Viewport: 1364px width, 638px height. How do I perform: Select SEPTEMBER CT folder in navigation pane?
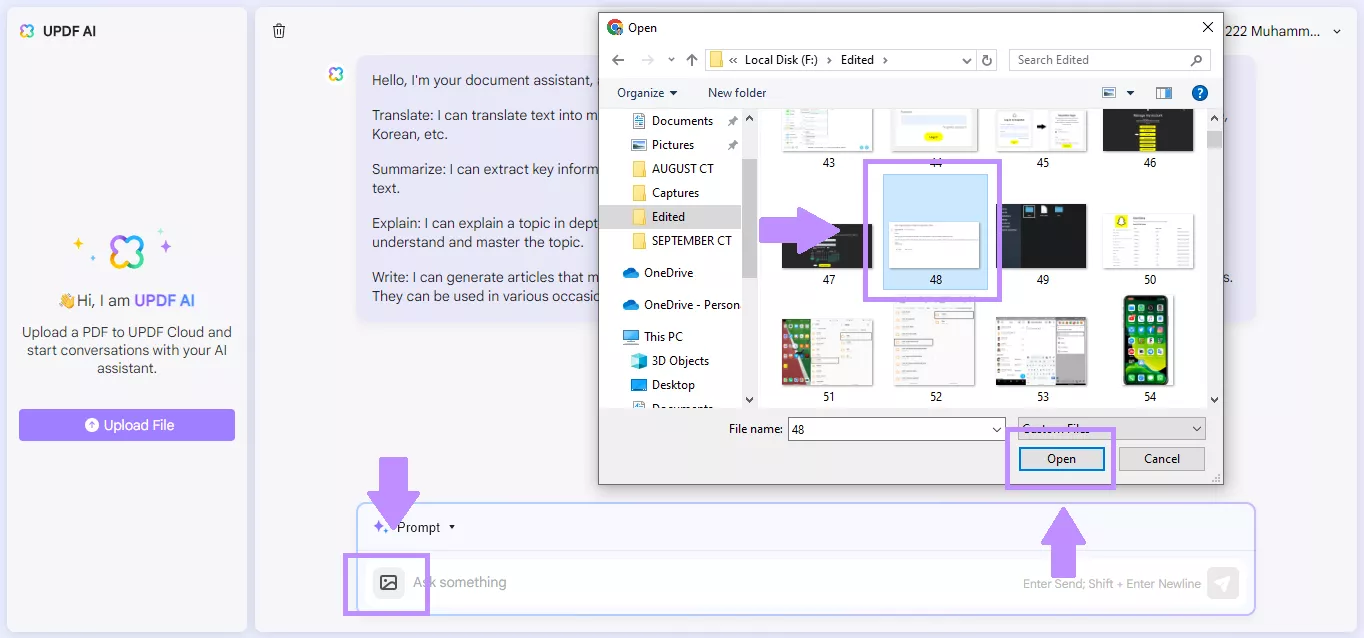pos(691,241)
